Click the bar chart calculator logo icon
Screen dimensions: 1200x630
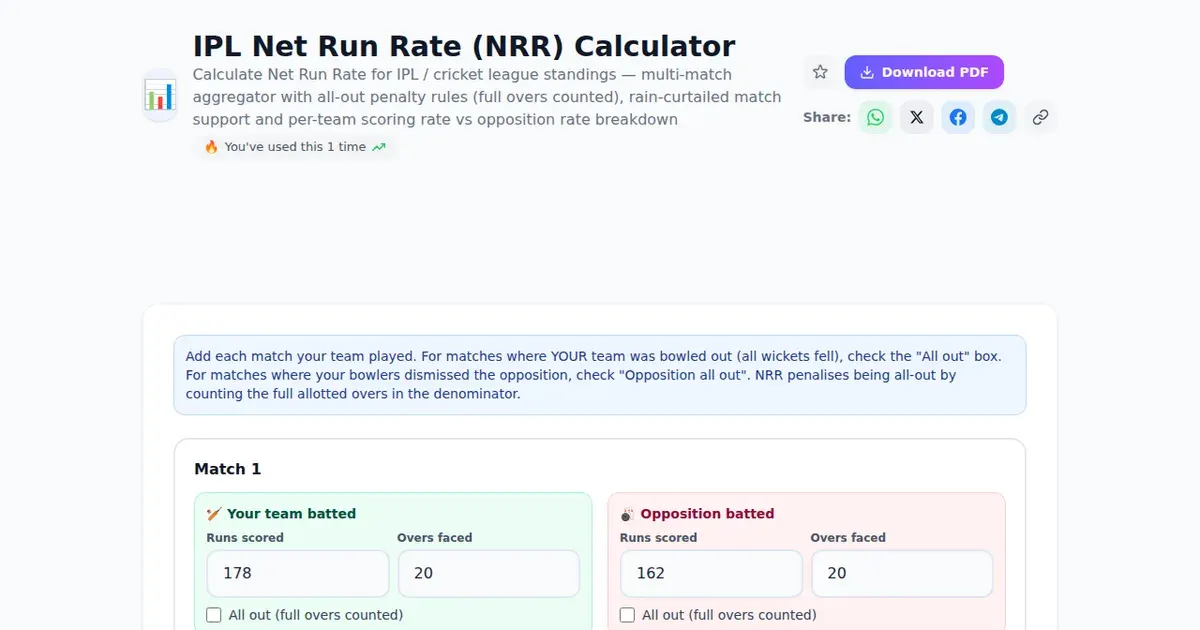(x=160, y=96)
